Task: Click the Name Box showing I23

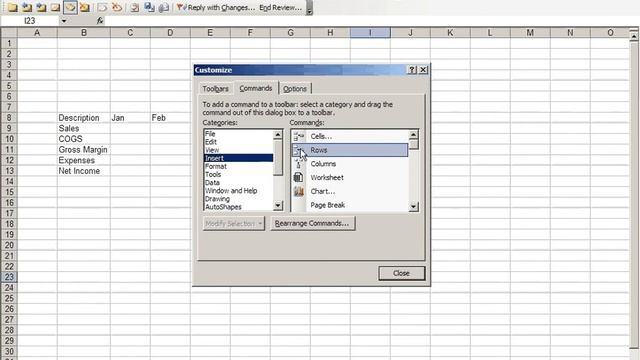Action: (30, 20)
